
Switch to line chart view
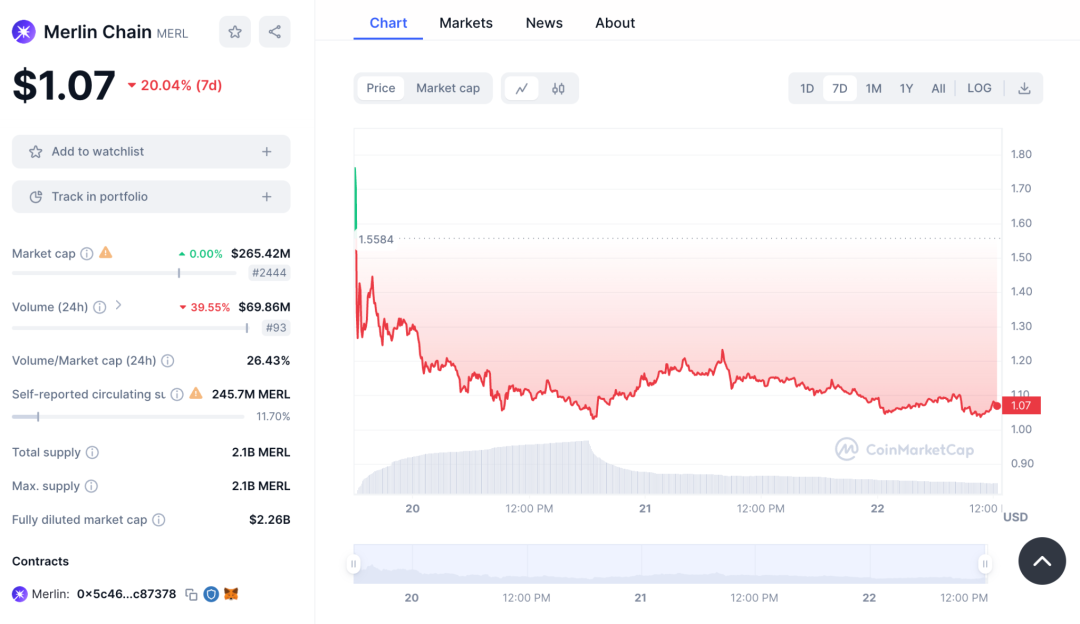pyautogui.click(x=522, y=88)
